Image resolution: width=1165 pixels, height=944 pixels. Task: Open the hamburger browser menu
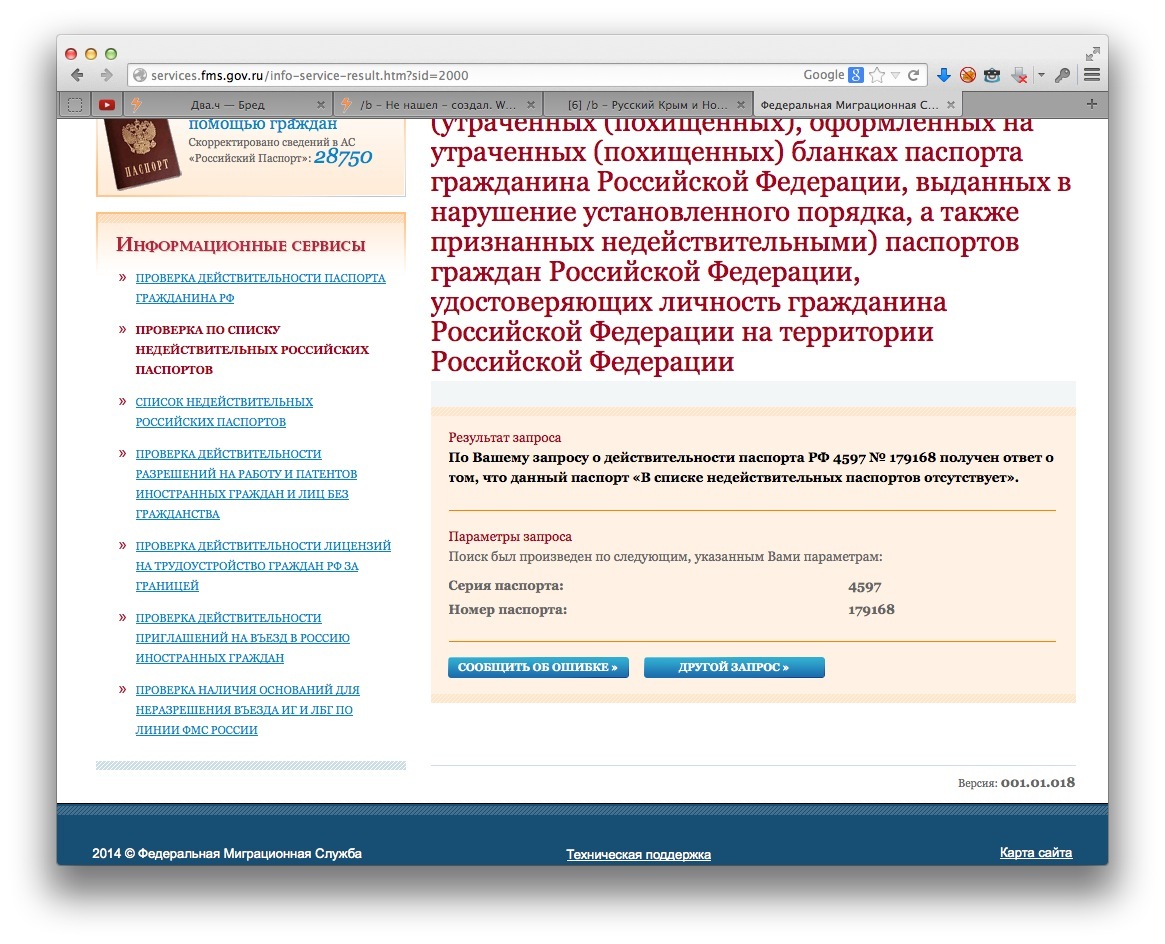(1091, 75)
